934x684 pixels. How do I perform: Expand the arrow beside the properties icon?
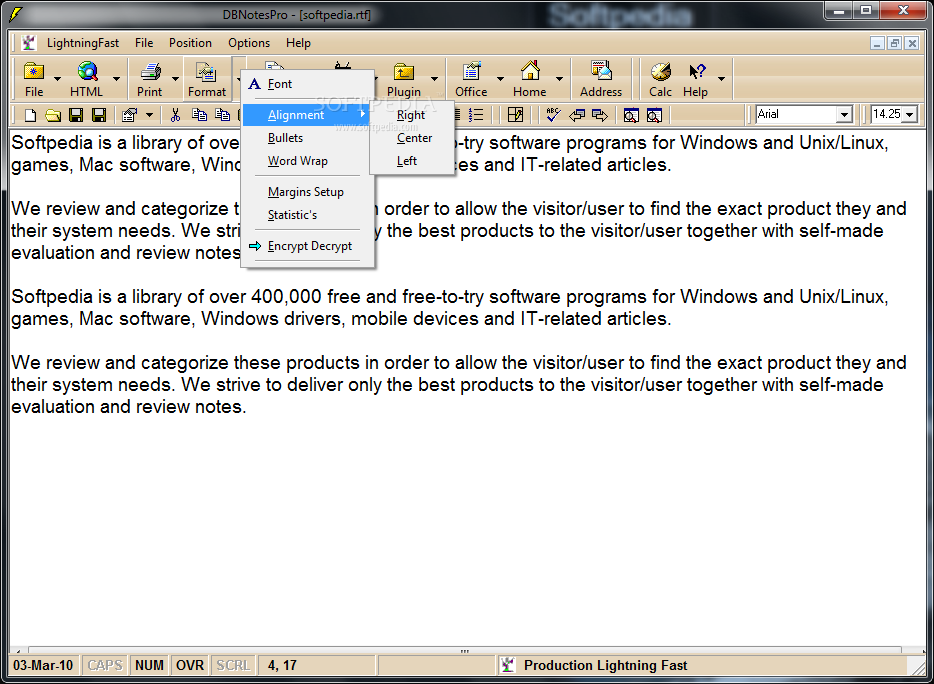(x=150, y=114)
